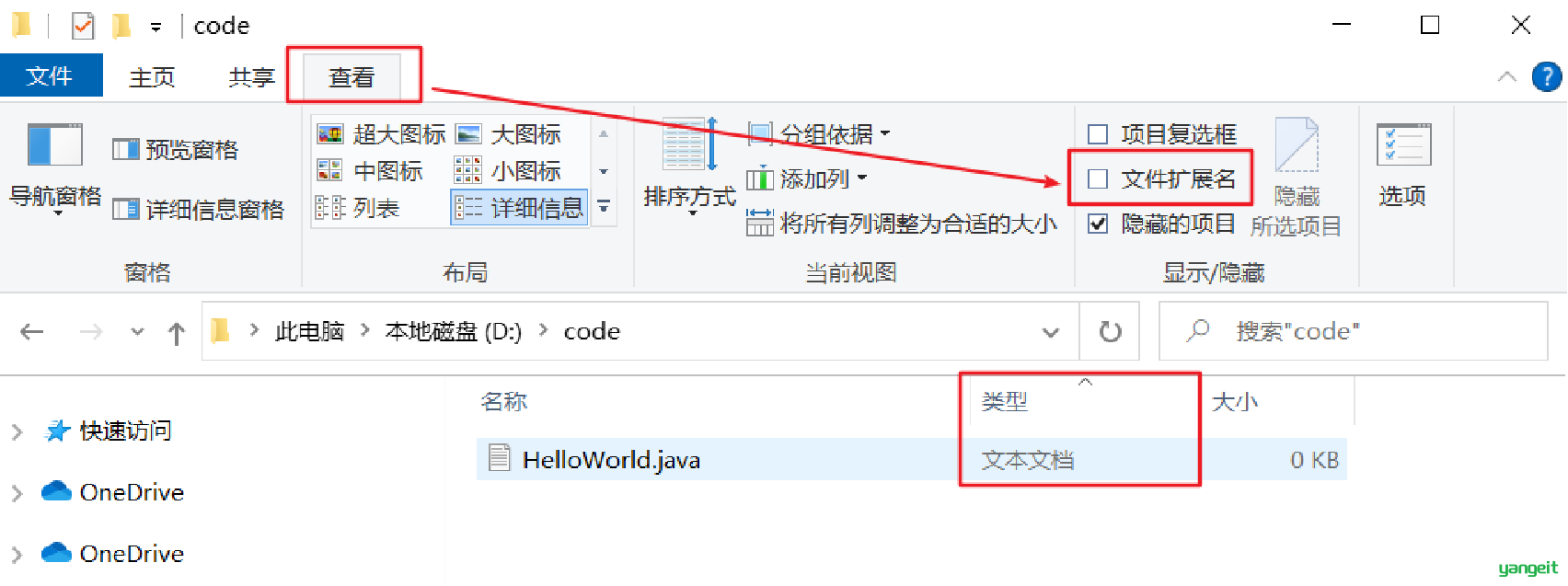
Task: Toggle the Preview pane (预览窗格)
Action: (x=176, y=150)
